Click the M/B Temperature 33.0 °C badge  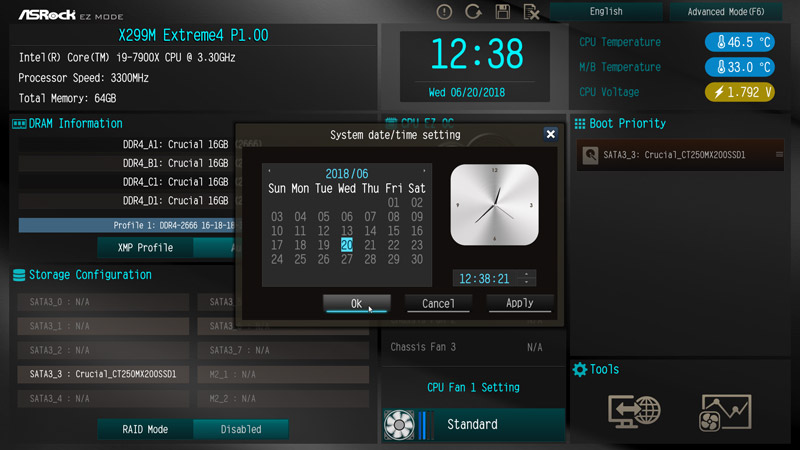point(740,67)
